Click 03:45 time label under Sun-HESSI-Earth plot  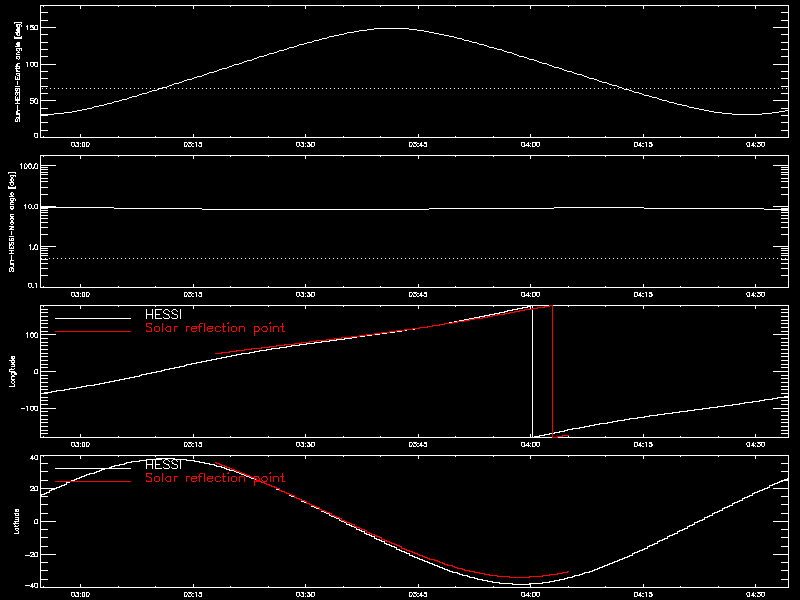coord(418,144)
